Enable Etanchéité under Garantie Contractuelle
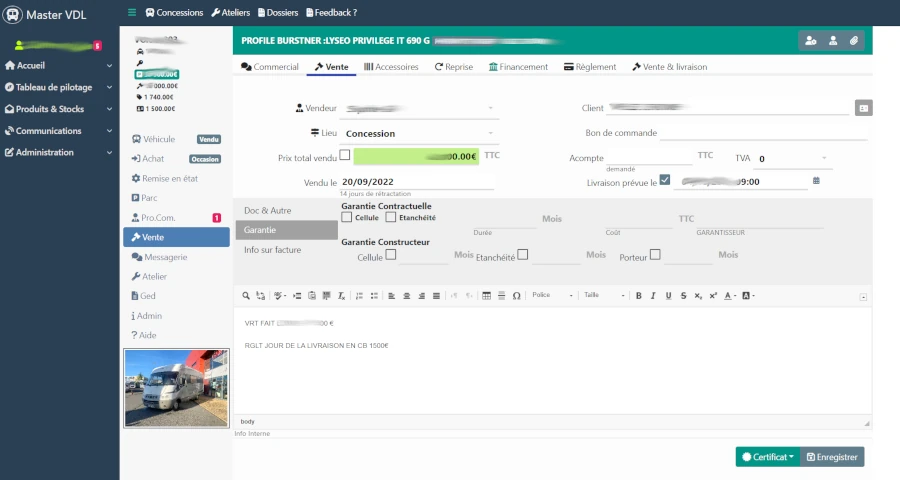This screenshot has width=900, height=480. [391, 217]
